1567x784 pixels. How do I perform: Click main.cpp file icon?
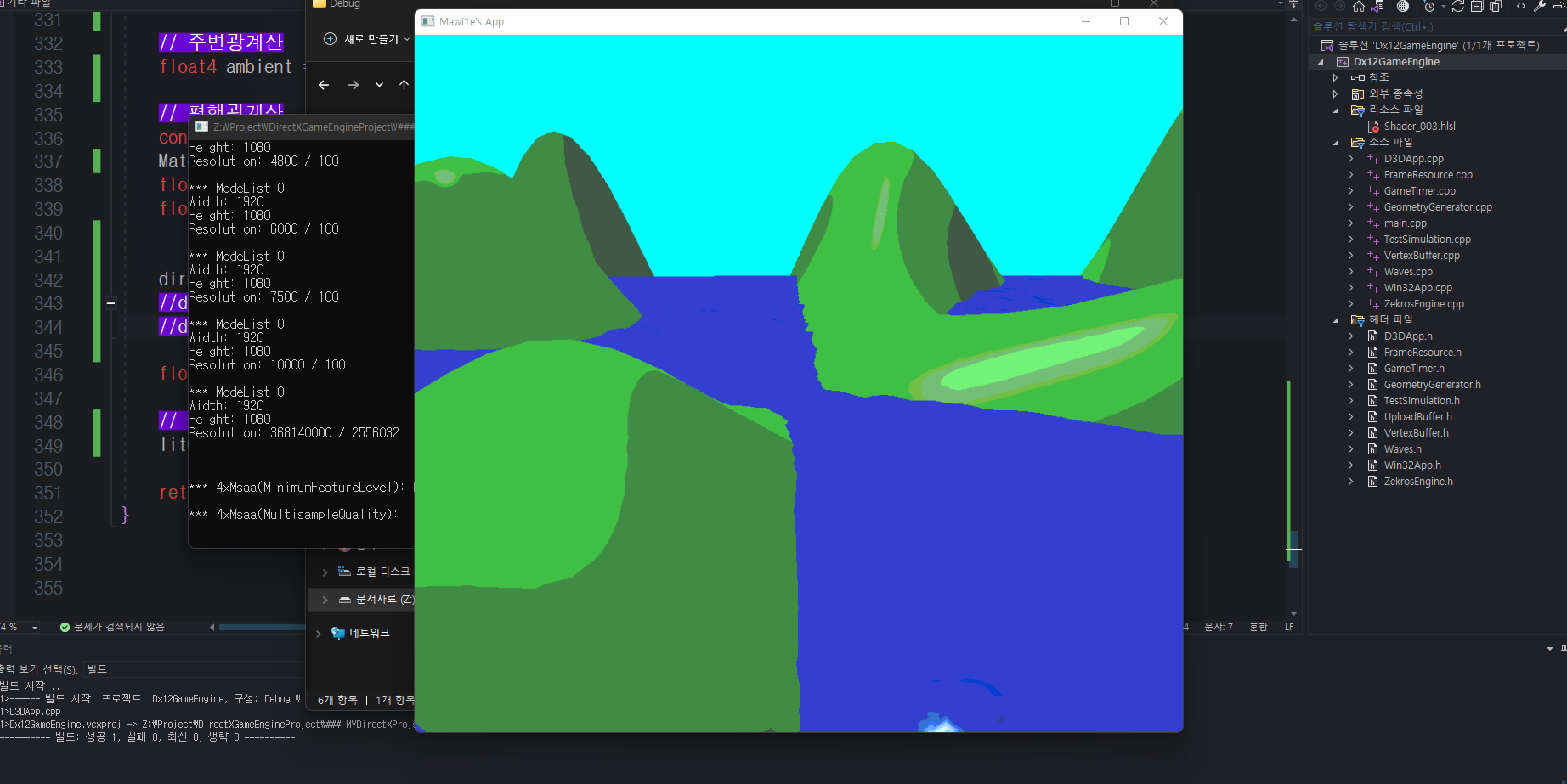[1372, 223]
